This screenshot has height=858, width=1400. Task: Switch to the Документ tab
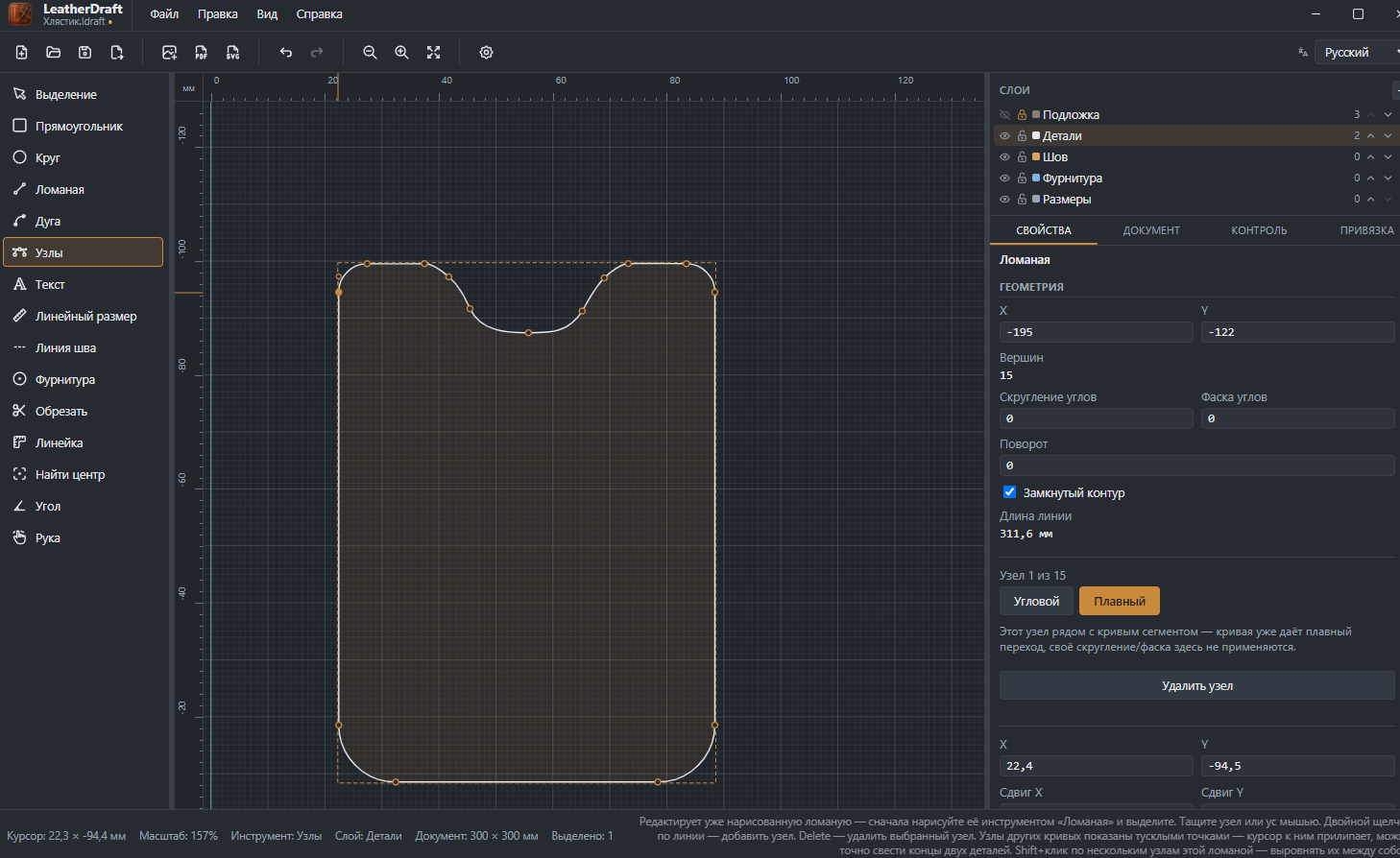(1151, 230)
